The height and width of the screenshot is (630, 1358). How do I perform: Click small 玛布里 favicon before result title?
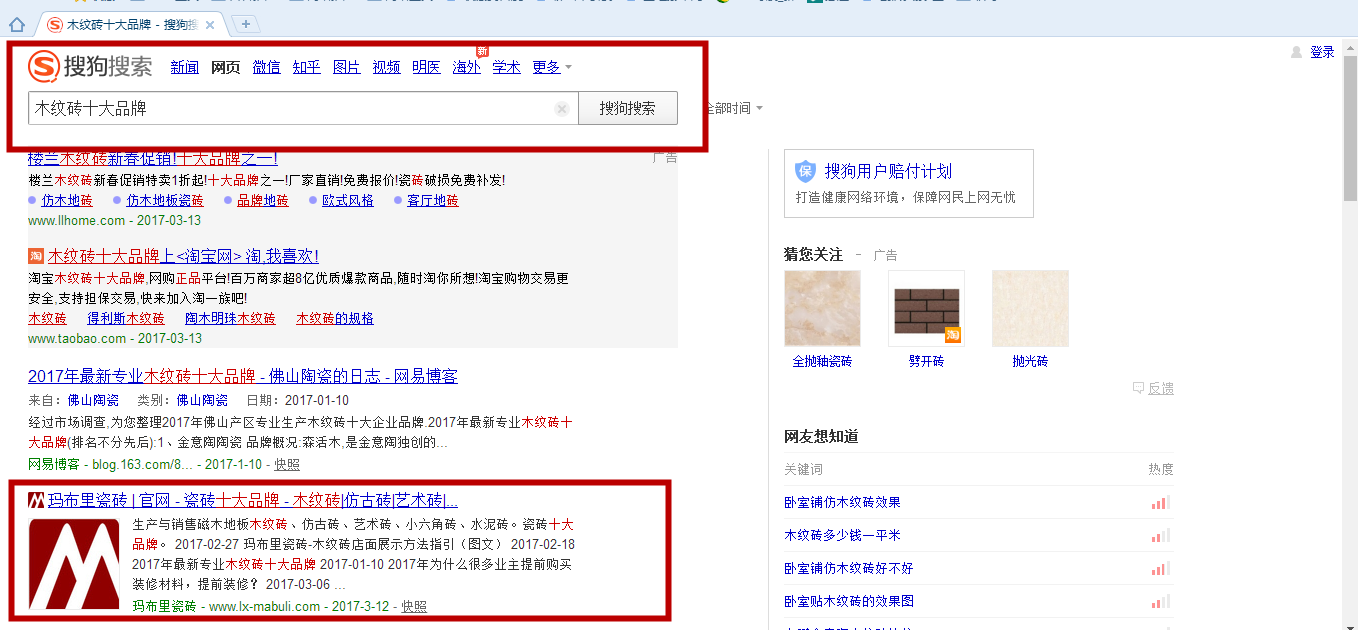pyautogui.click(x=36, y=500)
